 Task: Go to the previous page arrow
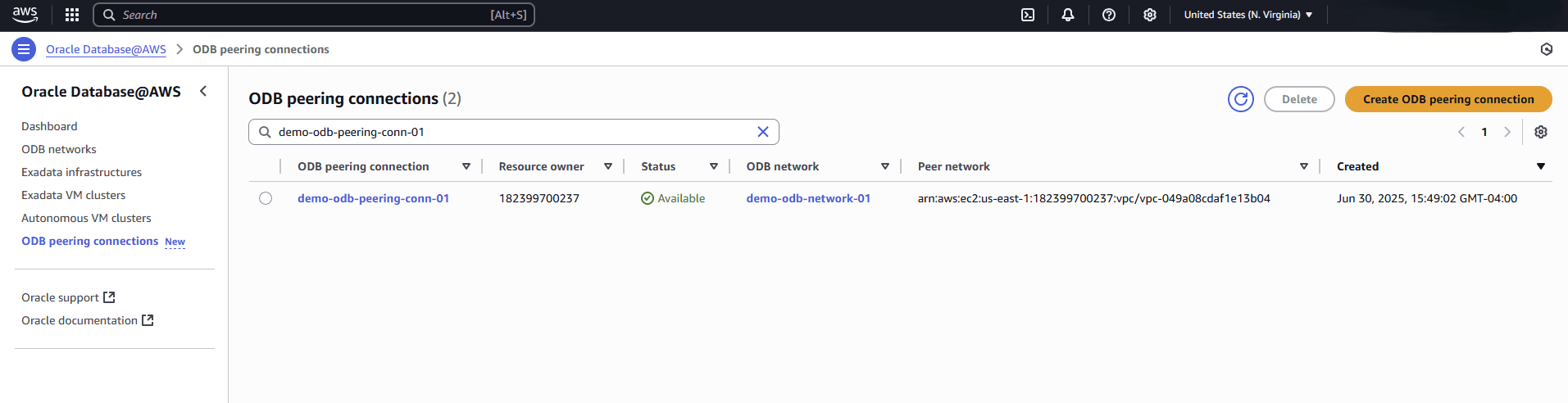click(x=1461, y=132)
